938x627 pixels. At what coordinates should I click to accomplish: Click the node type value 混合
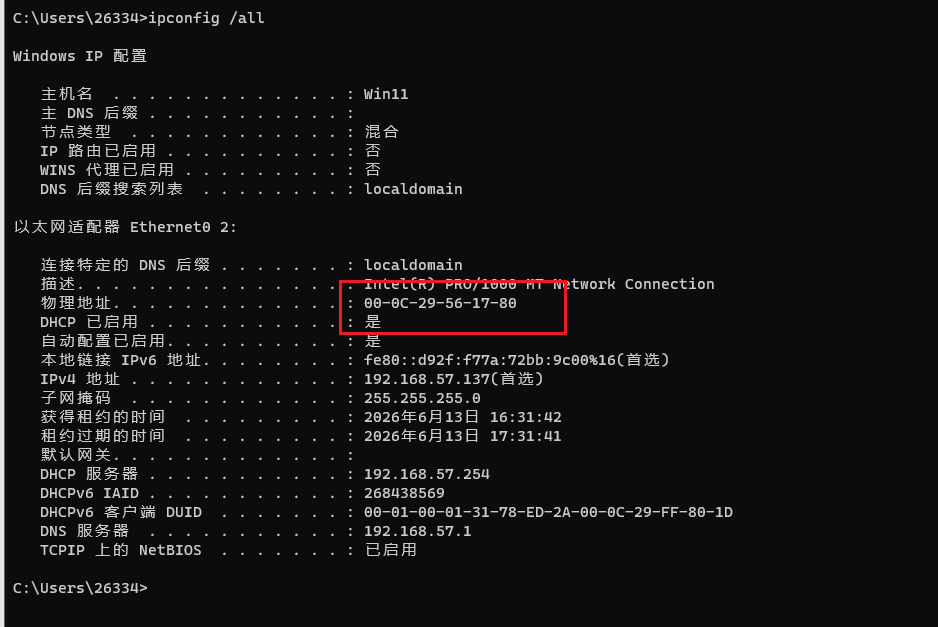[382, 132]
